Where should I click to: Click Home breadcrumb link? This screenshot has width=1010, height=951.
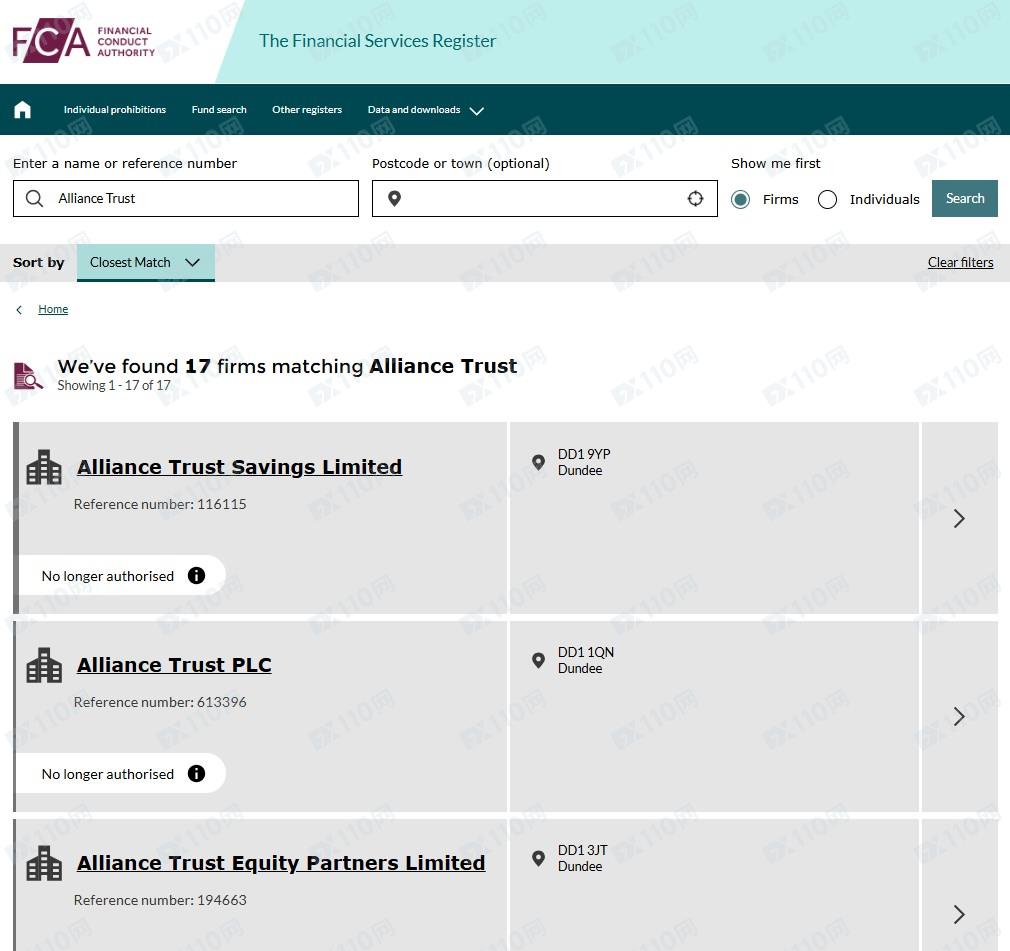point(53,309)
